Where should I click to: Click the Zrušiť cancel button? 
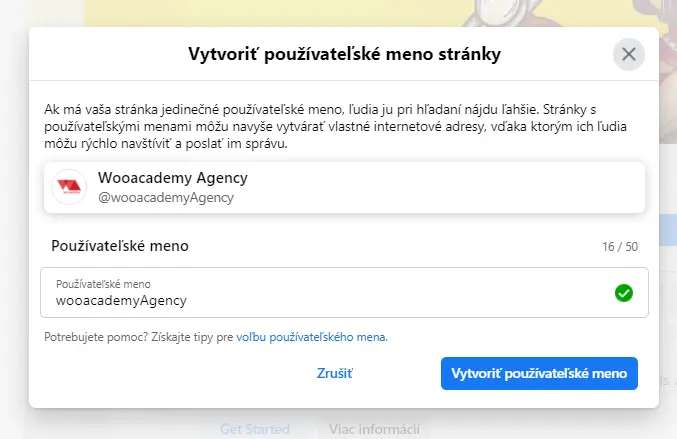click(x=335, y=373)
